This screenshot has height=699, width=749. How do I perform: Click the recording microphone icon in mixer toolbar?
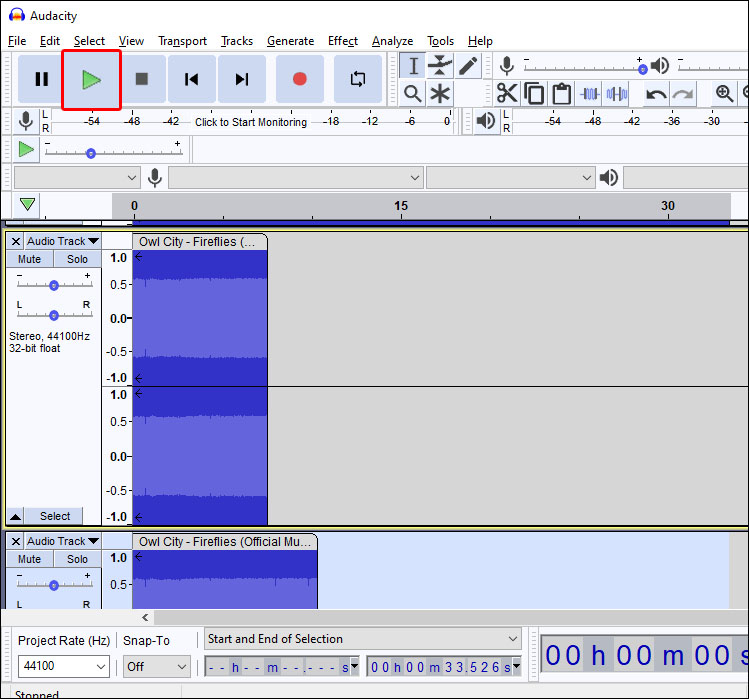(507, 66)
